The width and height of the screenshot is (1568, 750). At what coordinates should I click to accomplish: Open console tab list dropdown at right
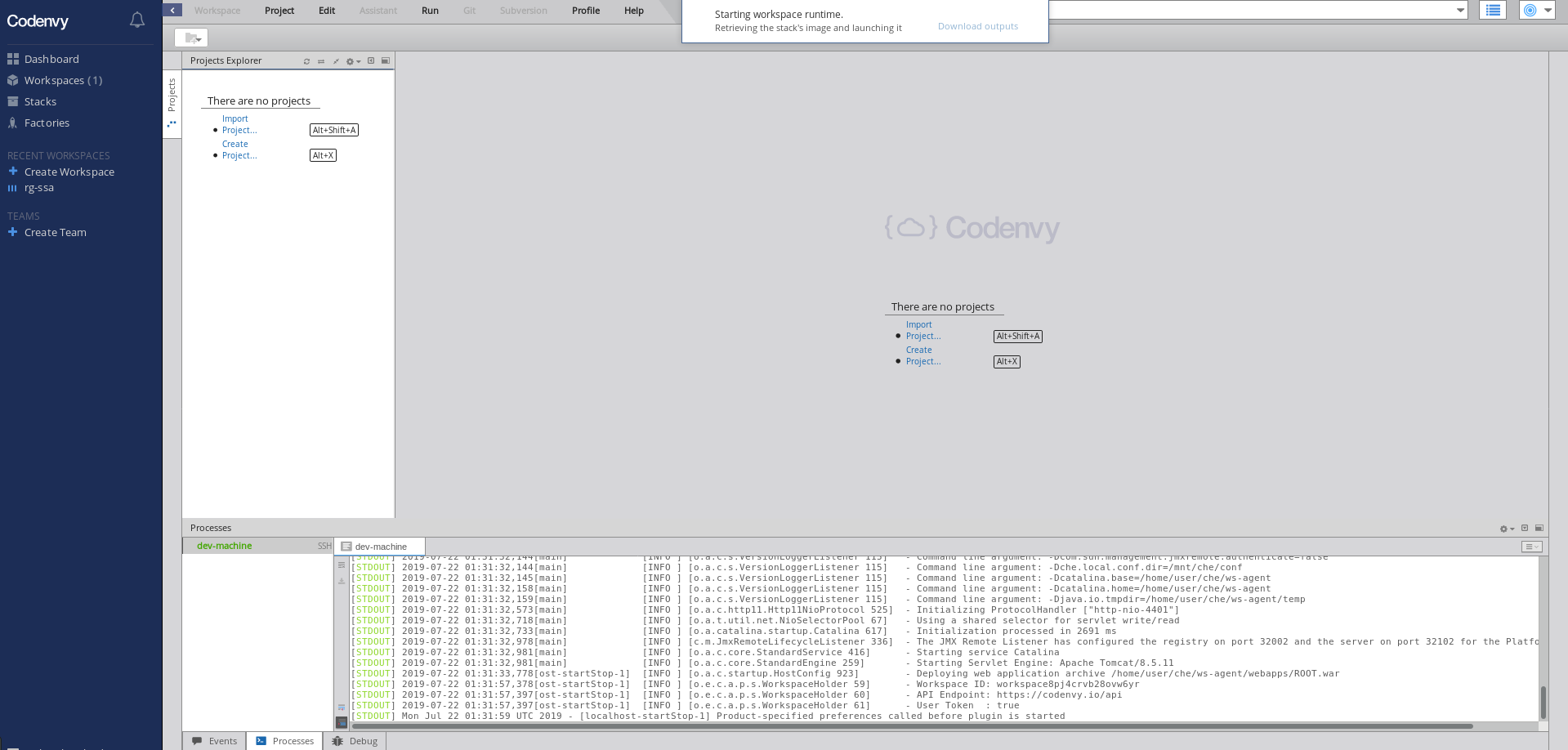tap(1532, 547)
